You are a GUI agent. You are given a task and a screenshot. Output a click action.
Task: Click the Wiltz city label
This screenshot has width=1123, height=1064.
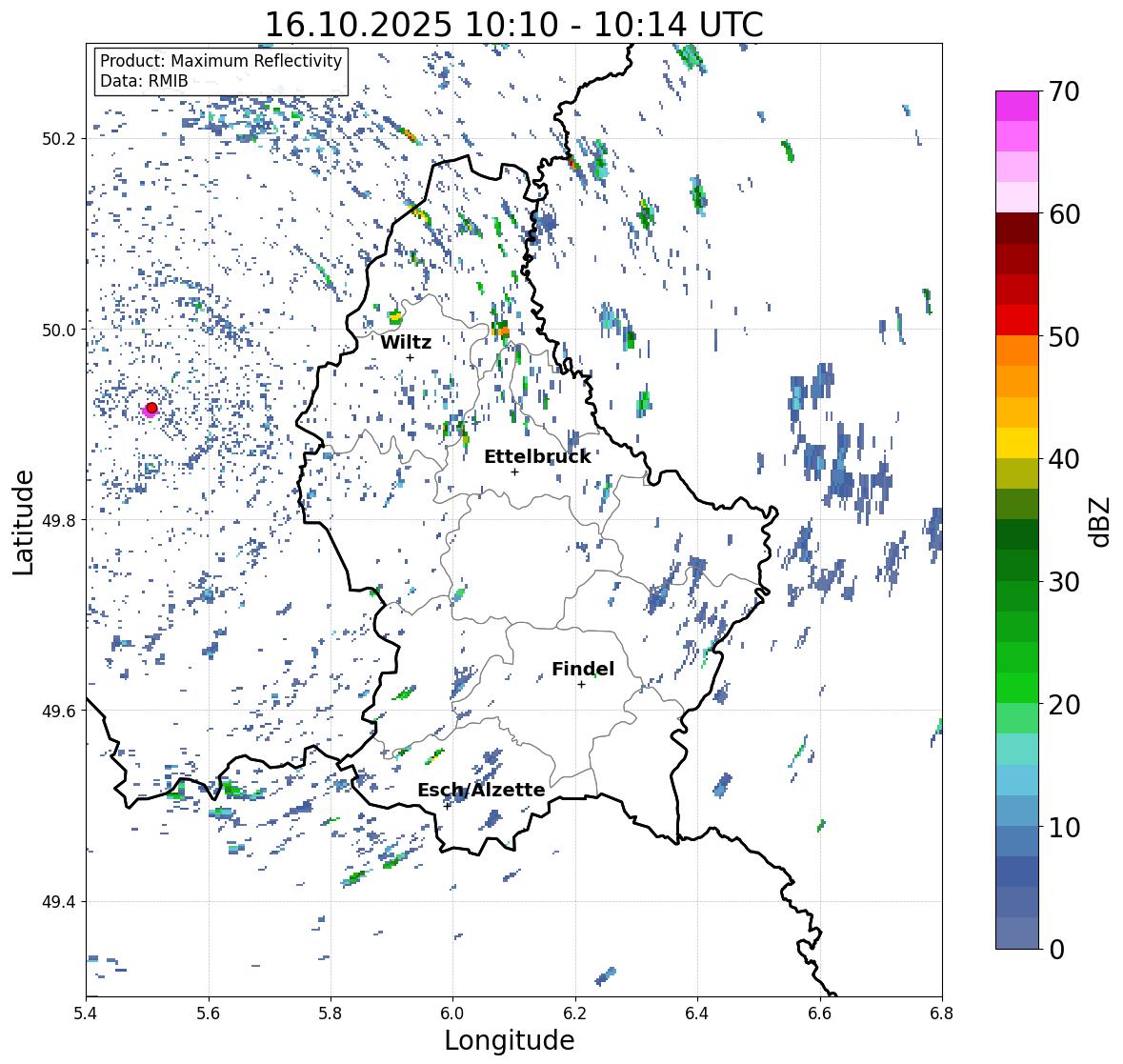click(x=406, y=342)
